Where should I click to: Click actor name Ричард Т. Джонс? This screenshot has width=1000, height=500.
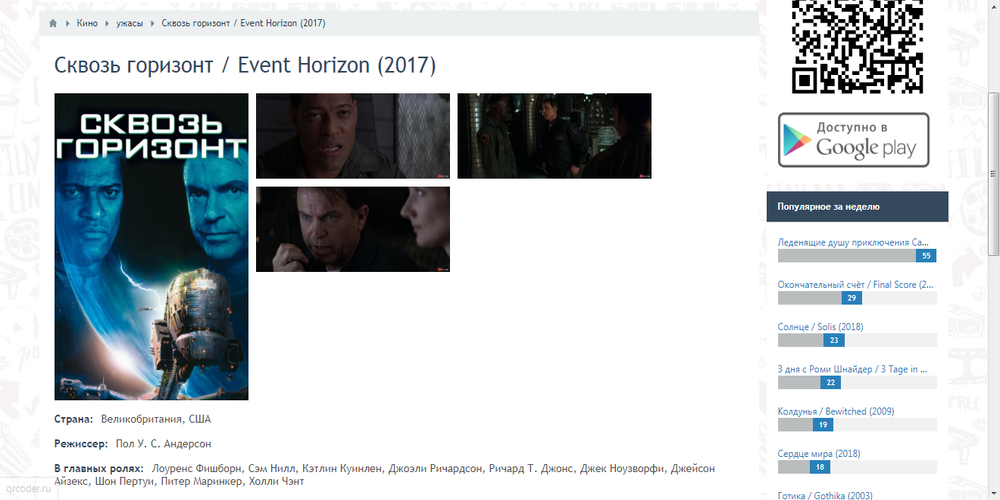coord(531,469)
